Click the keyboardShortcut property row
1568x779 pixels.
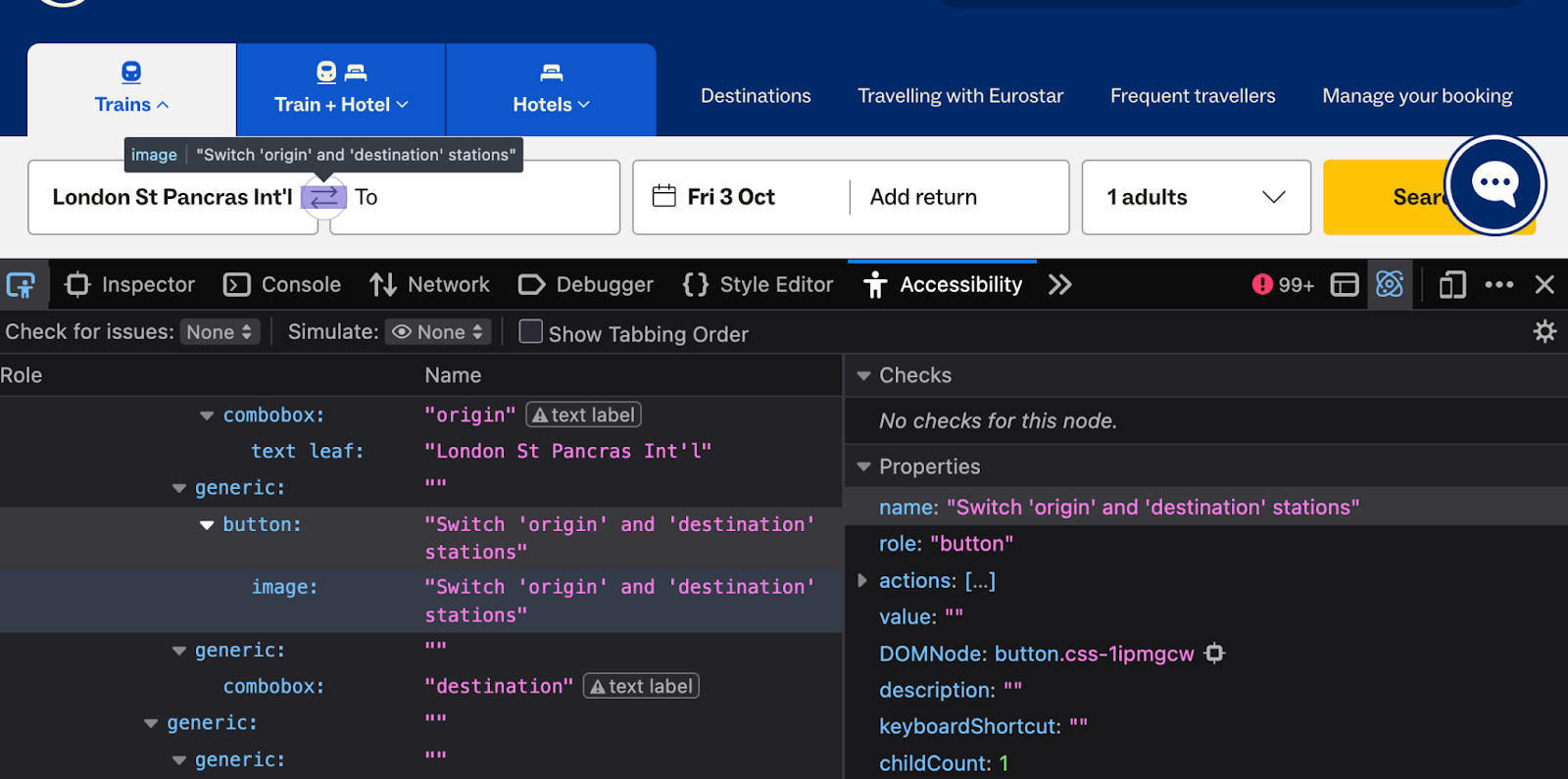1206,726
